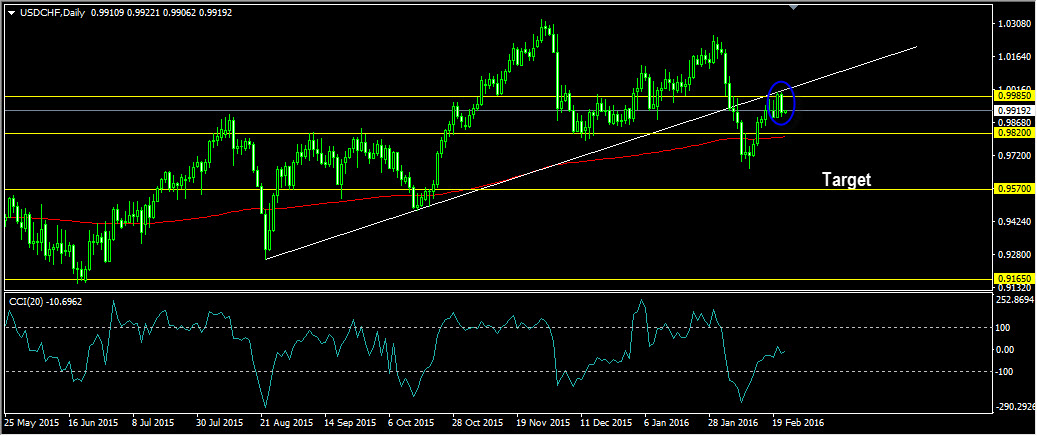Click the 14 Sep 2015 date label
This screenshot has height=436, width=1037.
click(x=350, y=422)
